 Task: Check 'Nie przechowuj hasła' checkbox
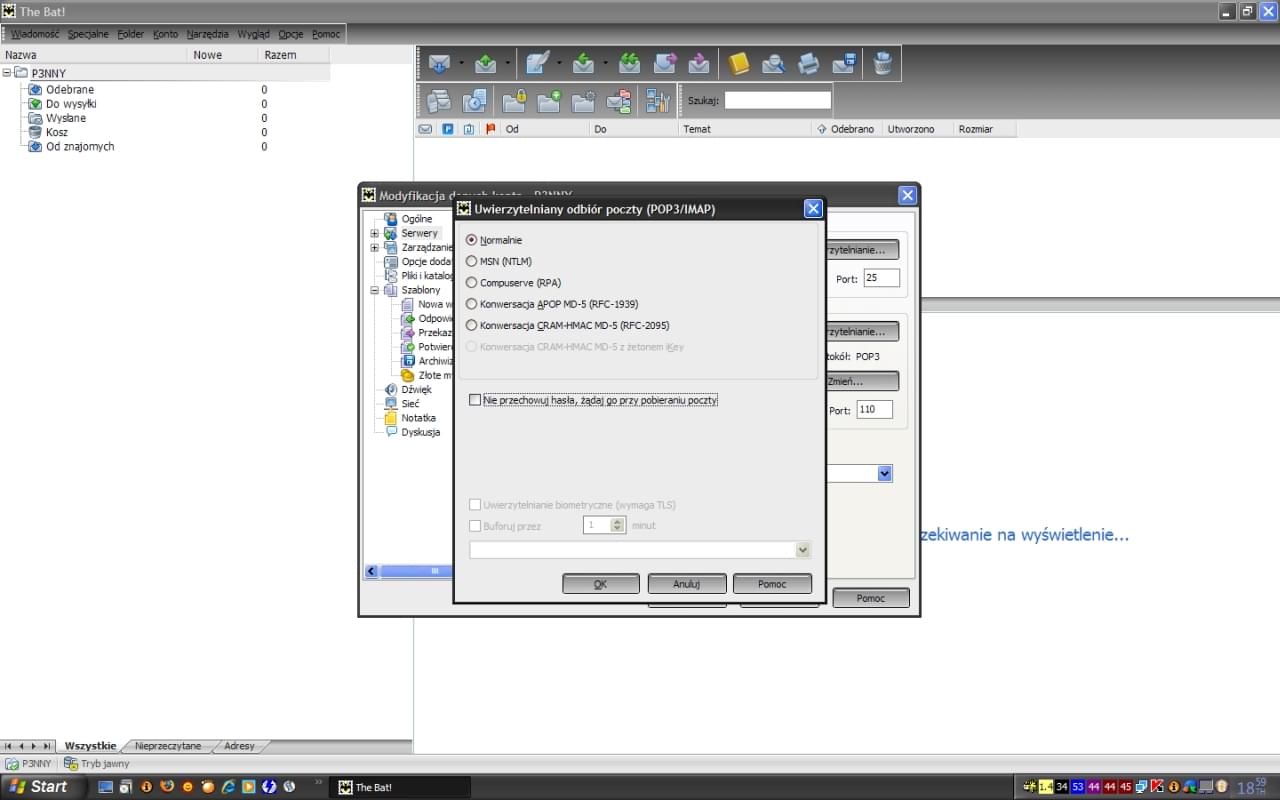pyautogui.click(x=475, y=400)
